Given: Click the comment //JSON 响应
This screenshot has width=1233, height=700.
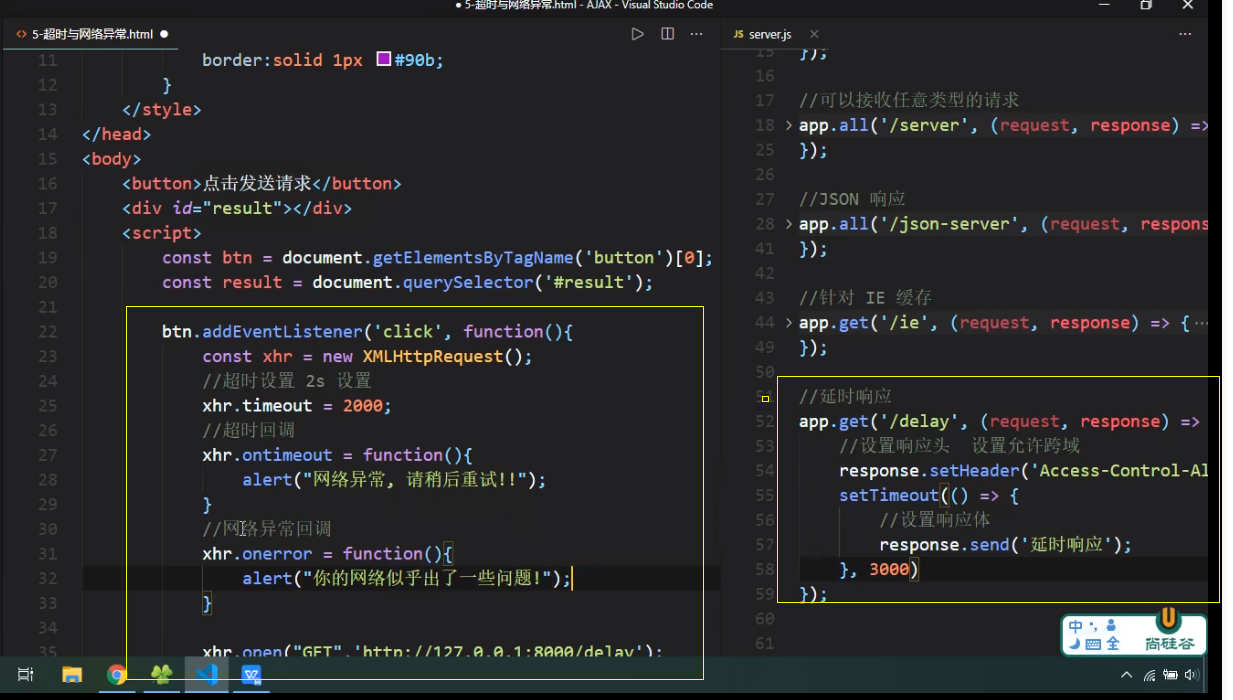Looking at the screenshot, I should 852,199.
